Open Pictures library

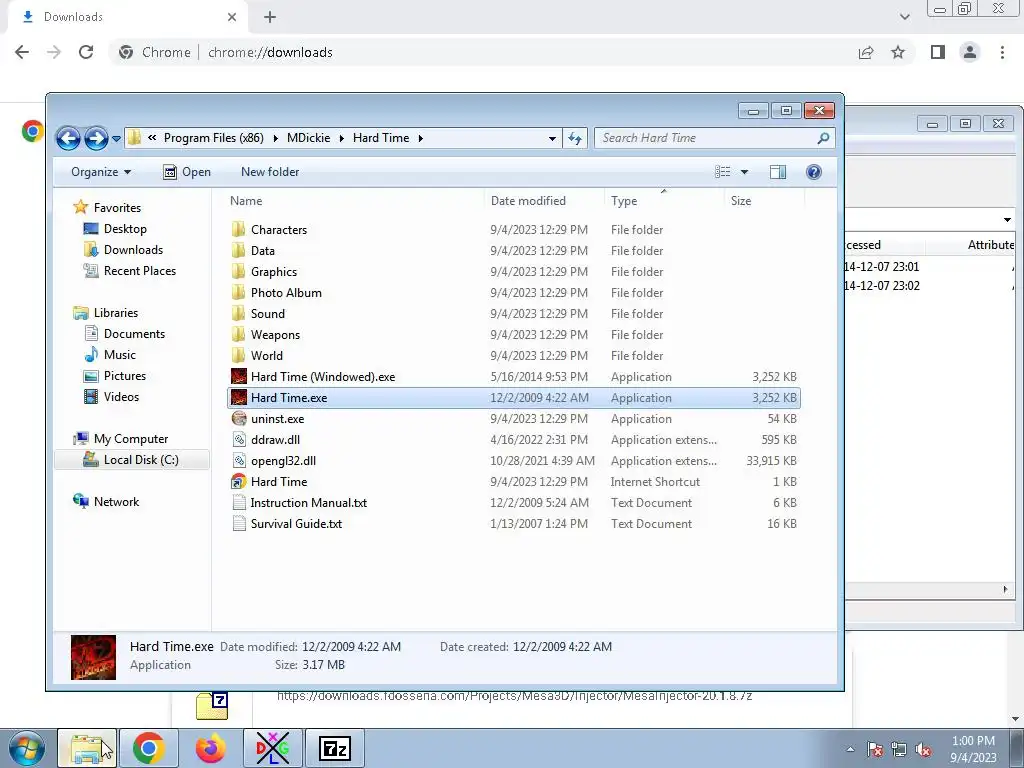[x=115, y=376]
